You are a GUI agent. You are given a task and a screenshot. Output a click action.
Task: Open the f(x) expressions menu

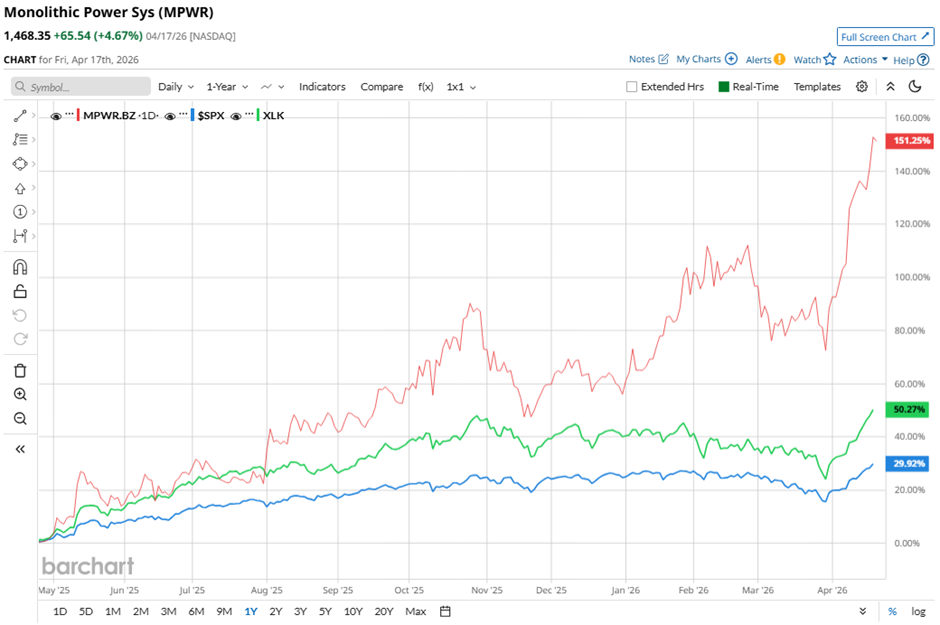pyautogui.click(x=426, y=86)
